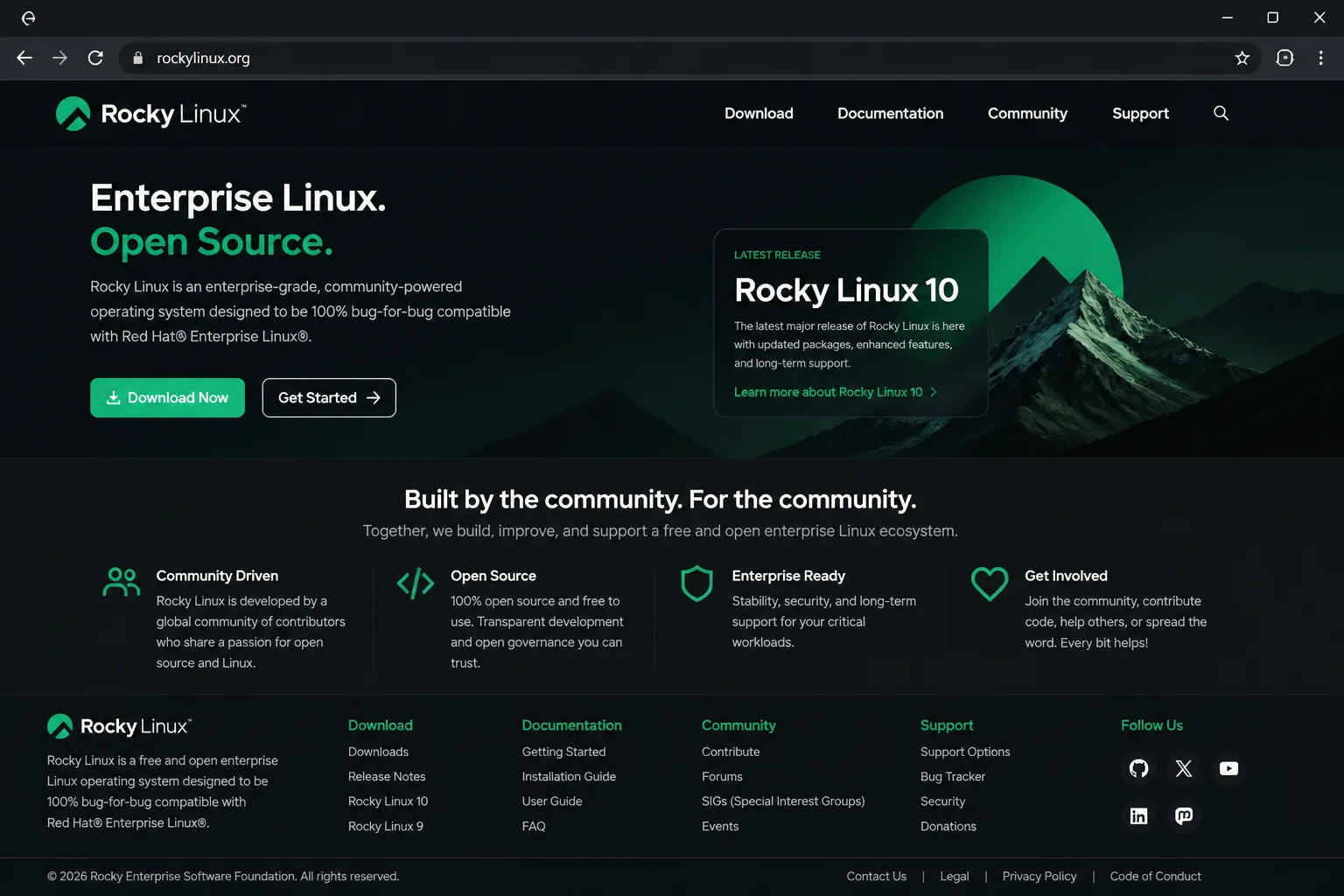This screenshot has height=896, width=1344.
Task: Open the Community nav menu
Action: click(1027, 113)
